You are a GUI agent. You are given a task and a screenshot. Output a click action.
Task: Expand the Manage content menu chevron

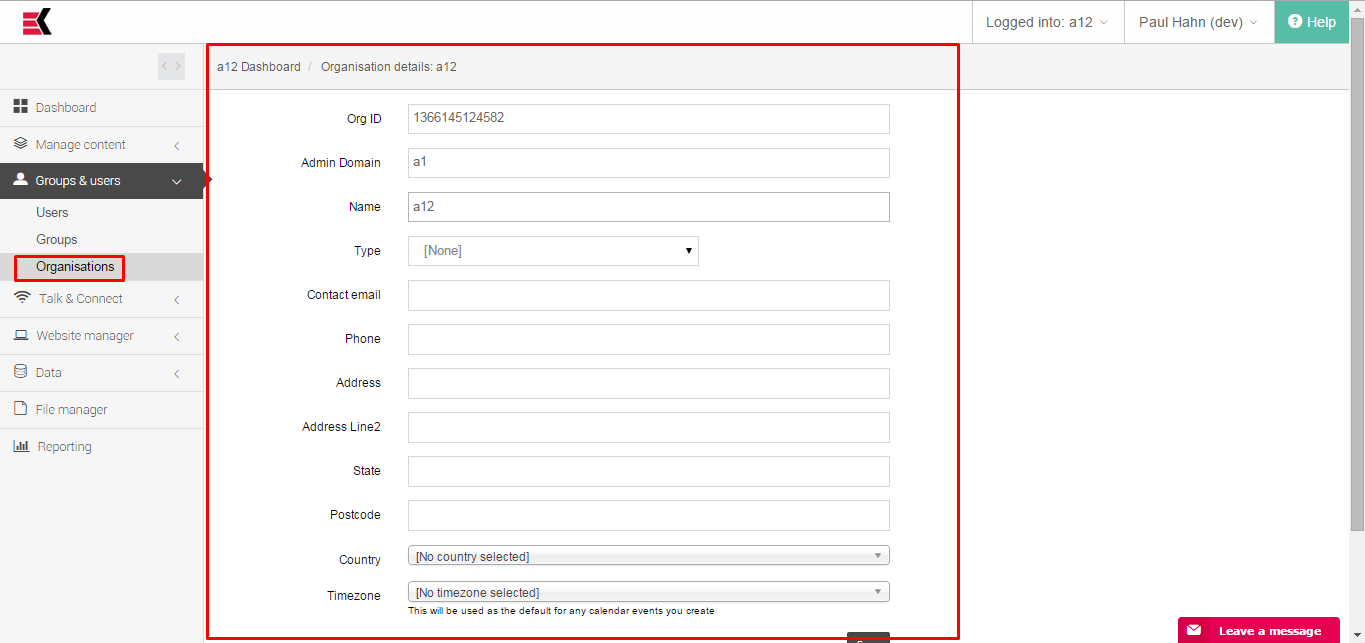tap(177, 145)
